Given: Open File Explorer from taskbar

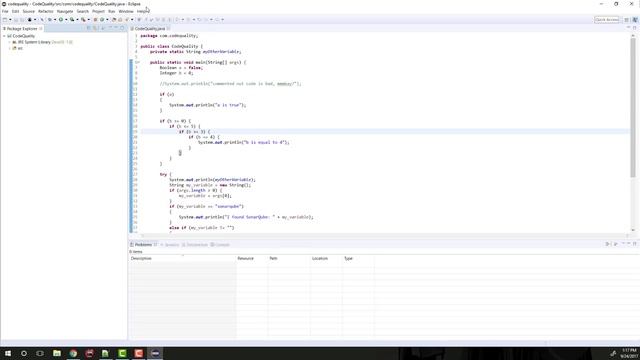Looking at the screenshot, I should click(x=57, y=353).
